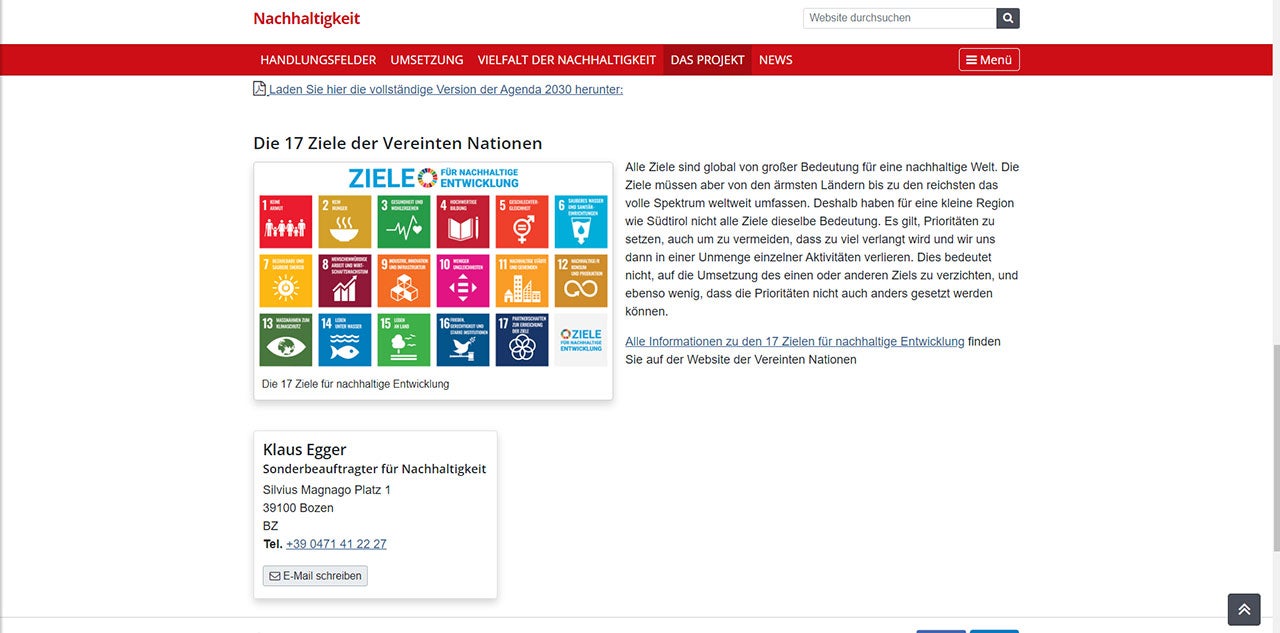Click SDG tile 8 growth chart icon
This screenshot has width=1280, height=633.
click(345, 289)
